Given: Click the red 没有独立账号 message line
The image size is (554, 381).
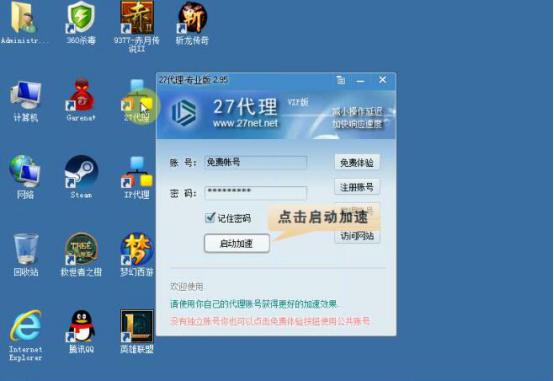Looking at the screenshot, I should (270, 321).
